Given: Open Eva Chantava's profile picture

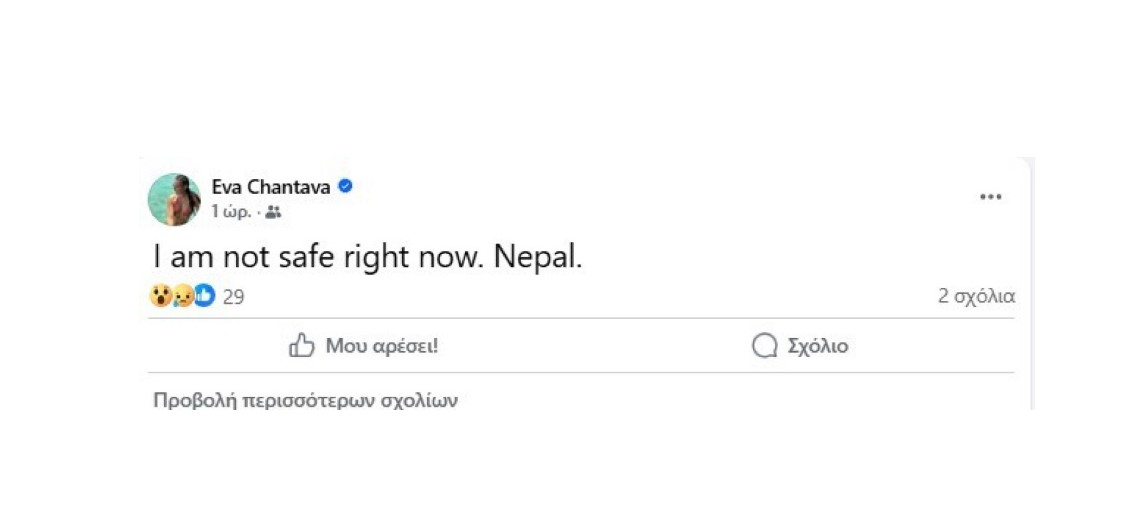Looking at the screenshot, I should tap(174, 199).
